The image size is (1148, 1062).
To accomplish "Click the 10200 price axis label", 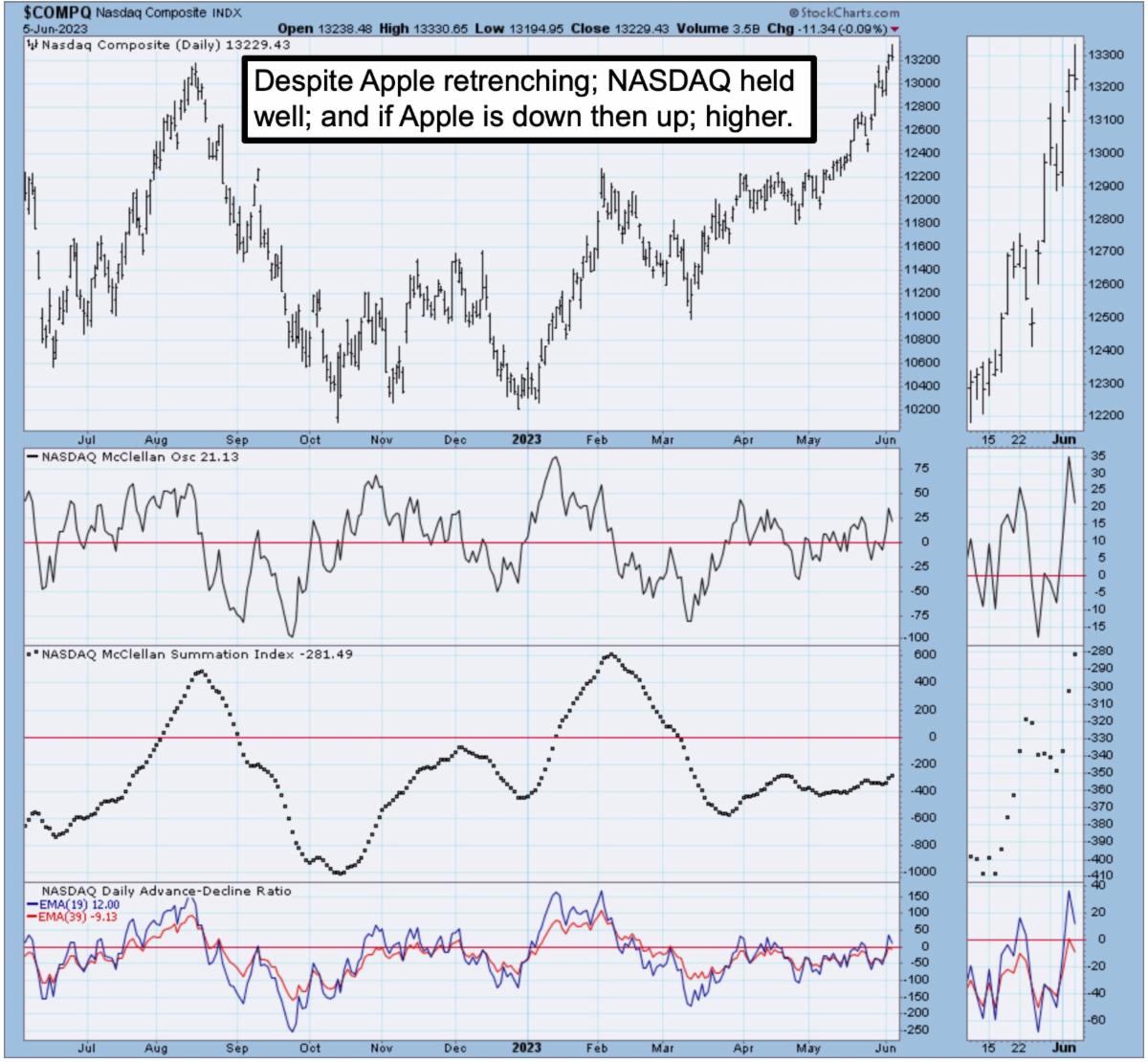I will 924,409.
